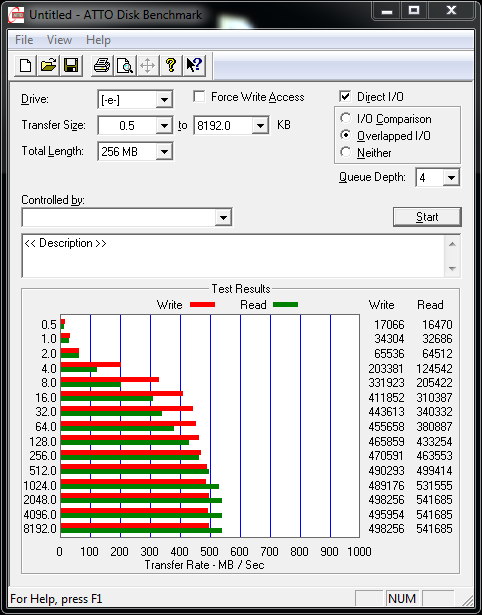Click the green Read legend swatch

(286, 305)
